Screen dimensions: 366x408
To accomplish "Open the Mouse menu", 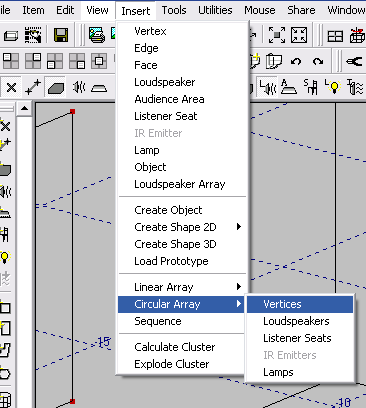I will (260, 10).
